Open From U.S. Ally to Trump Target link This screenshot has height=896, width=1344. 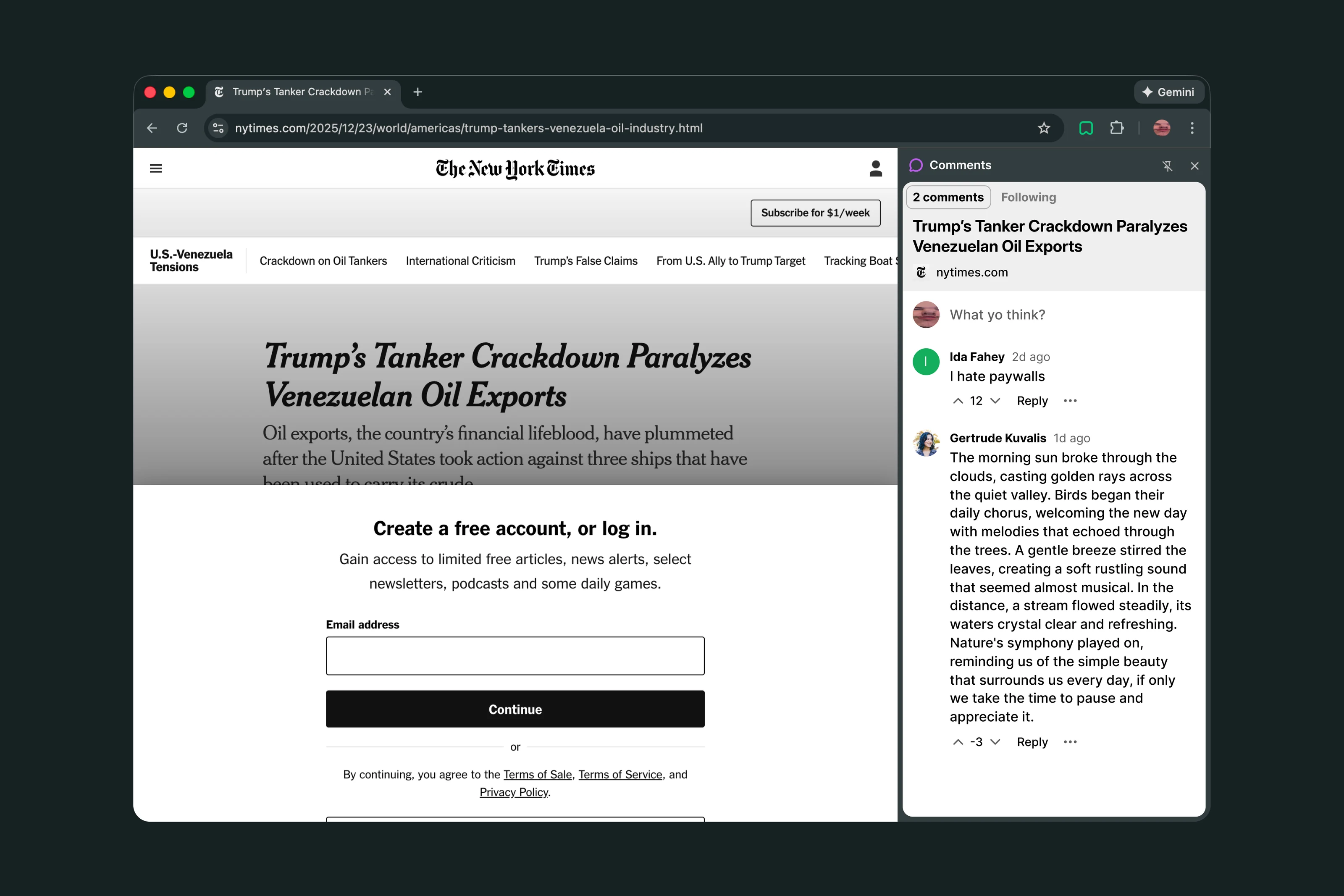[x=730, y=261]
